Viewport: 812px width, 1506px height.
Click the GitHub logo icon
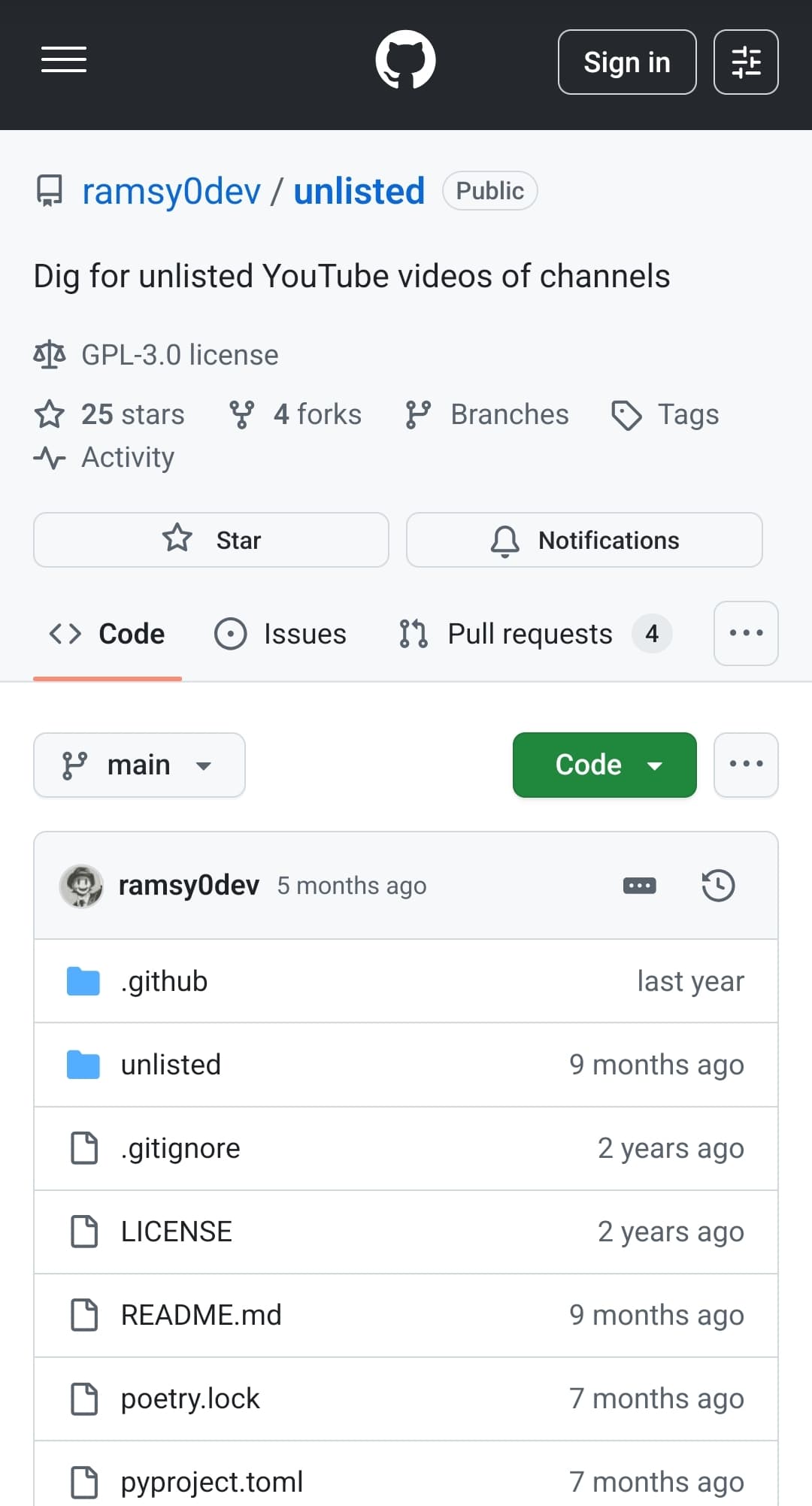[x=405, y=60]
